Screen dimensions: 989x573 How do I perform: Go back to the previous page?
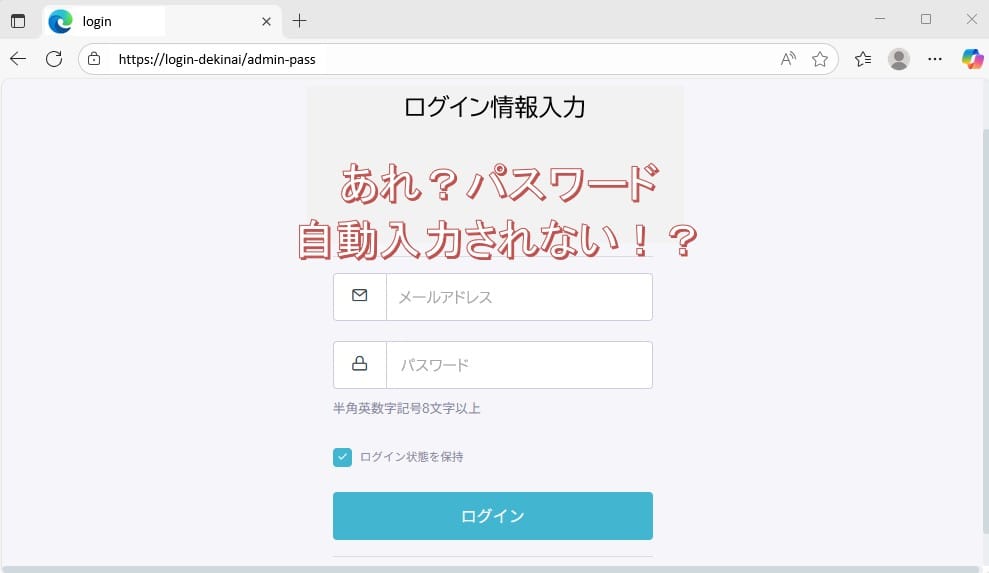(18, 59)
